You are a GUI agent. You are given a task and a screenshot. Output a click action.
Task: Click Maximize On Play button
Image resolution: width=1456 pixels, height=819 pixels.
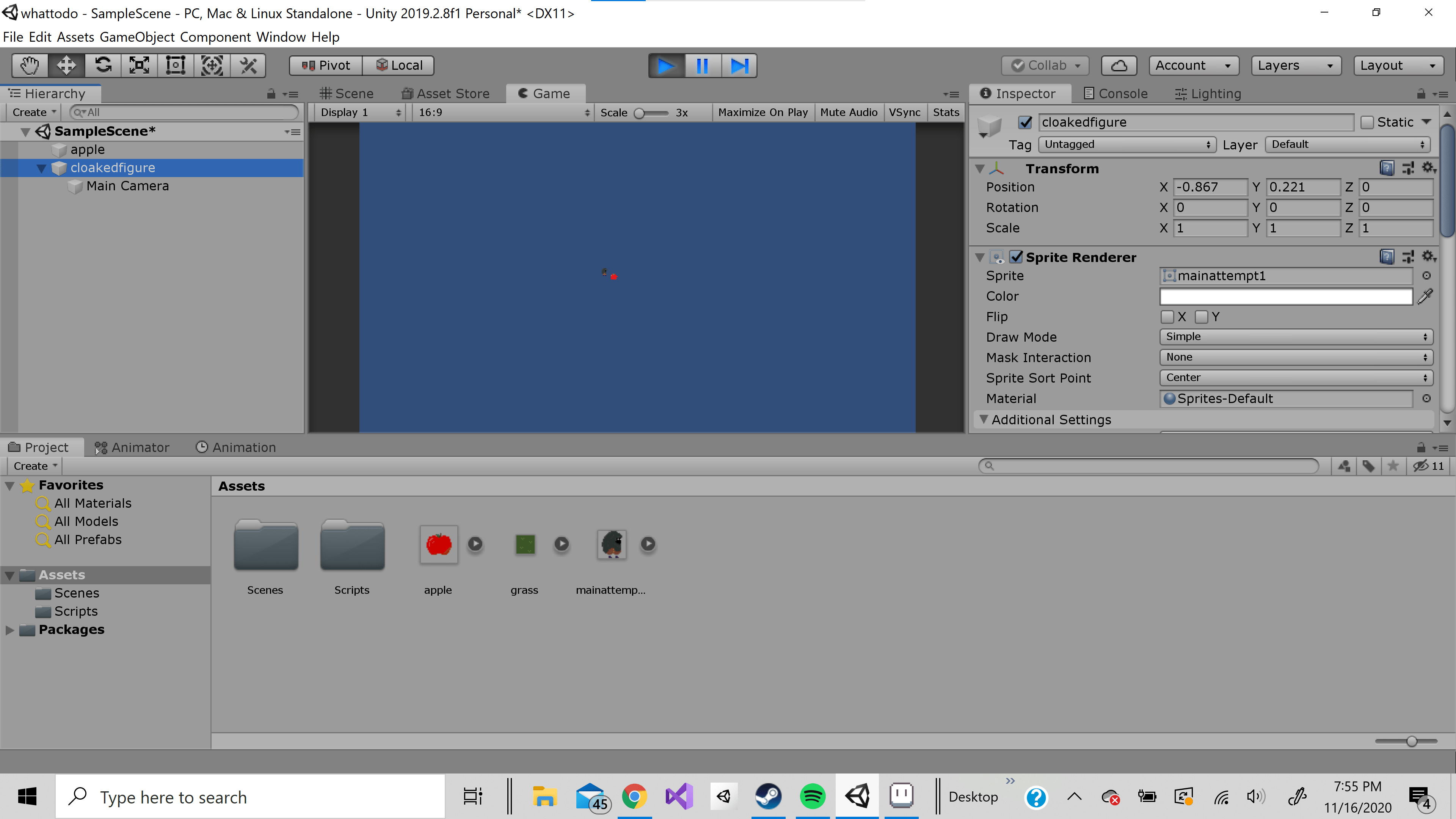[763, 113]
